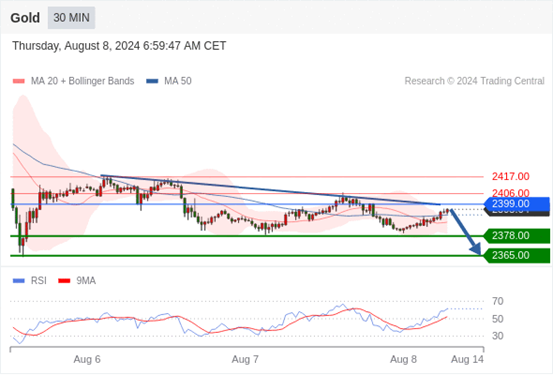Viewport: 553px width, 375px height.
Task: Click the RSI 30 level label
Action: click(498, 336)
